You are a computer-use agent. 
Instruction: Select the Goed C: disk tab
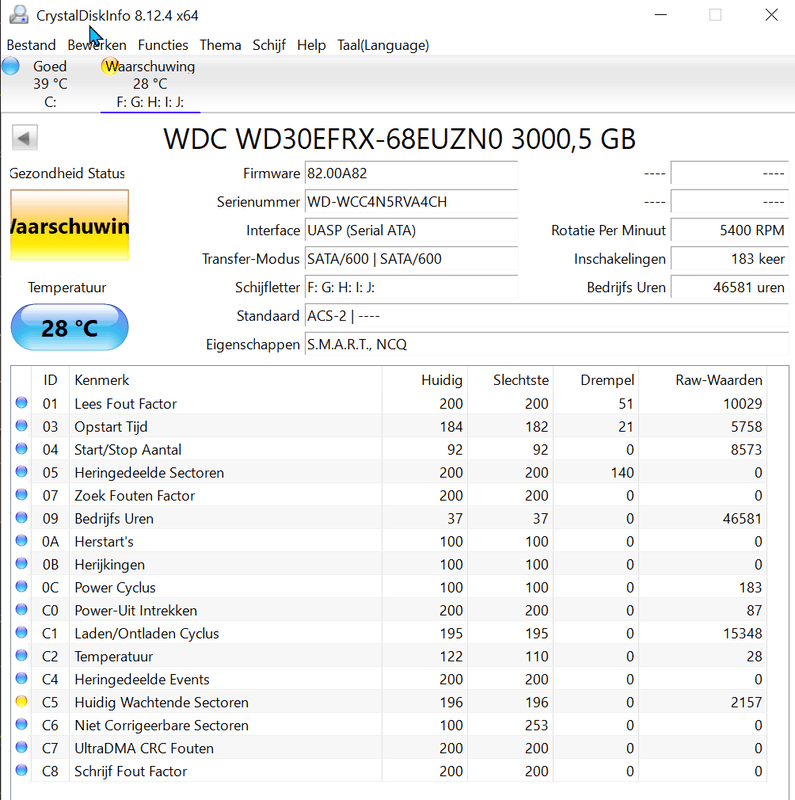pyautogui.click(x=50, y=84)
